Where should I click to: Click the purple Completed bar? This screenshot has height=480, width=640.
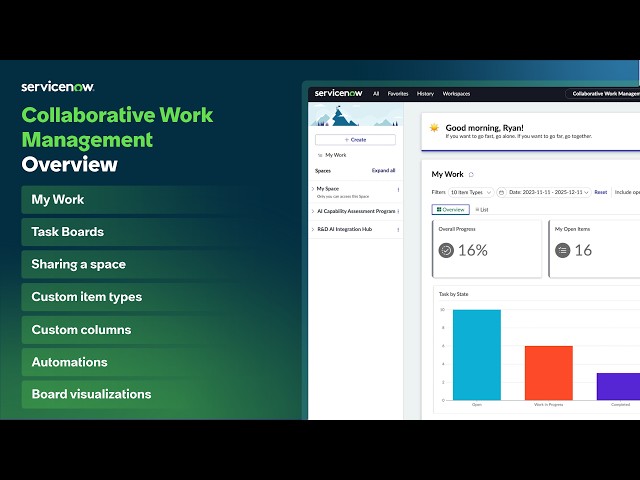(x=618, y=387)
